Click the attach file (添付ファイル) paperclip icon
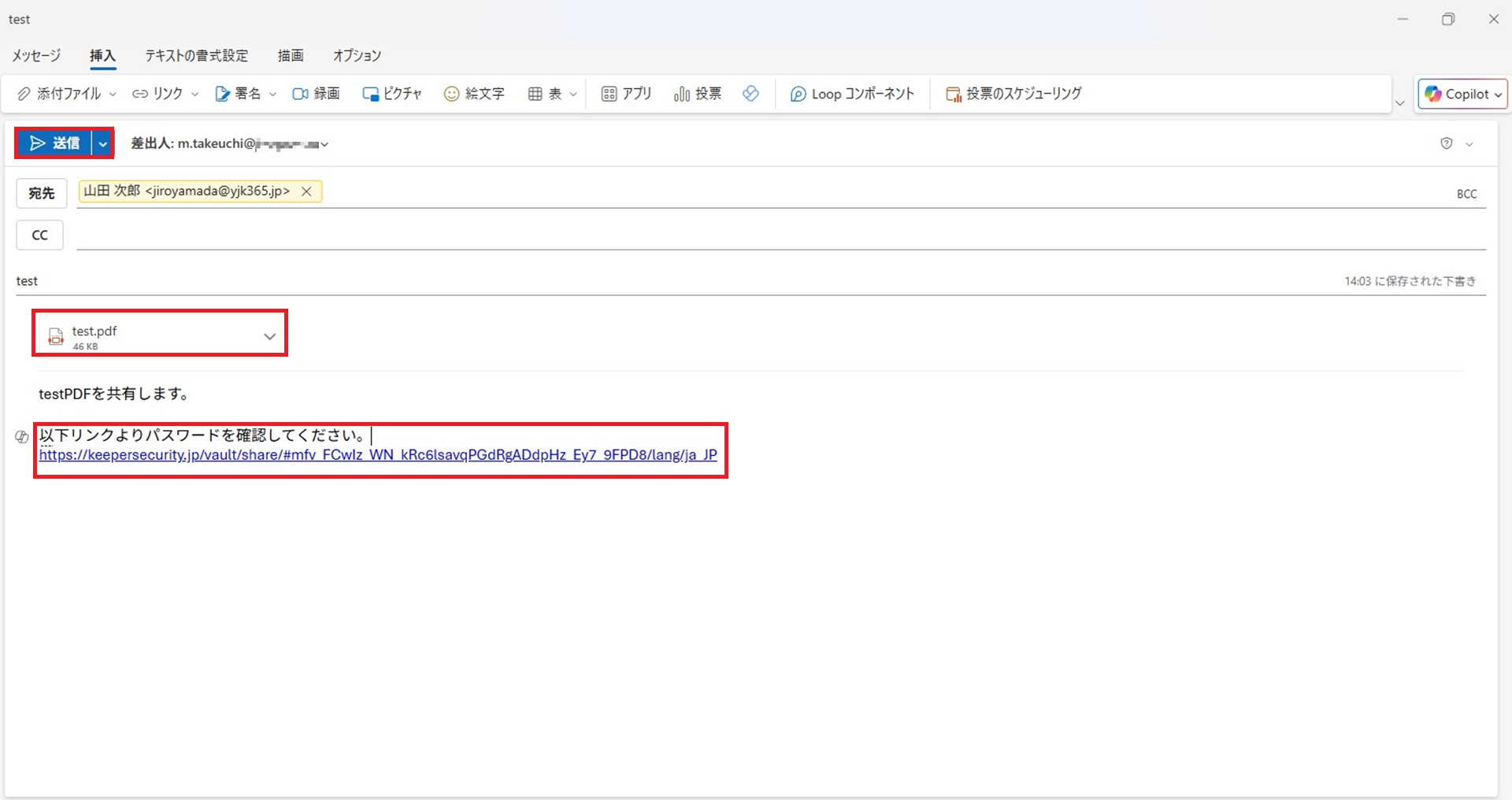 point(25,94)
